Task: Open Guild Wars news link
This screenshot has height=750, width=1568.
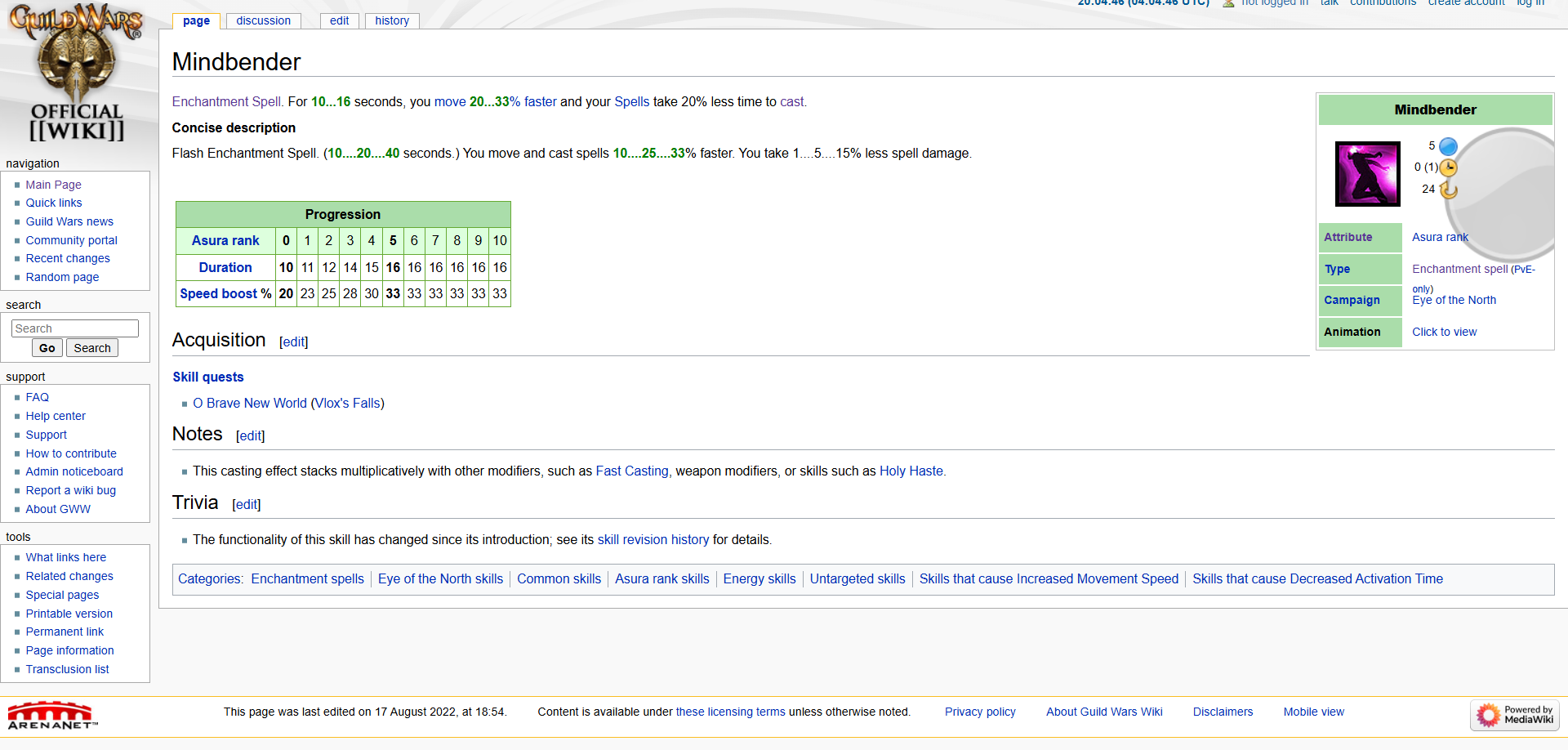Action: pos(69,221)
